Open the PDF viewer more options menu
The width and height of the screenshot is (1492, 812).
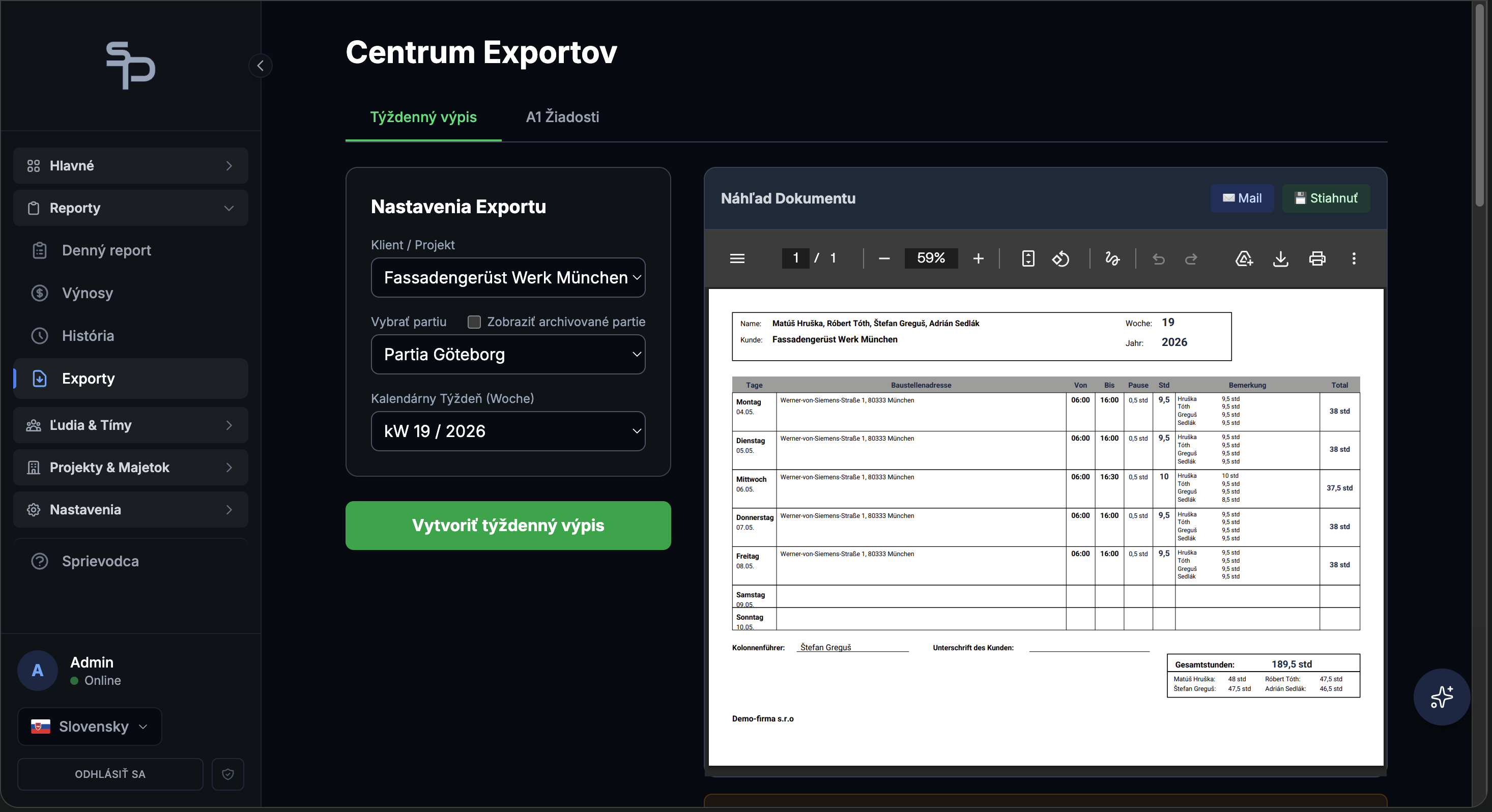1354,258
